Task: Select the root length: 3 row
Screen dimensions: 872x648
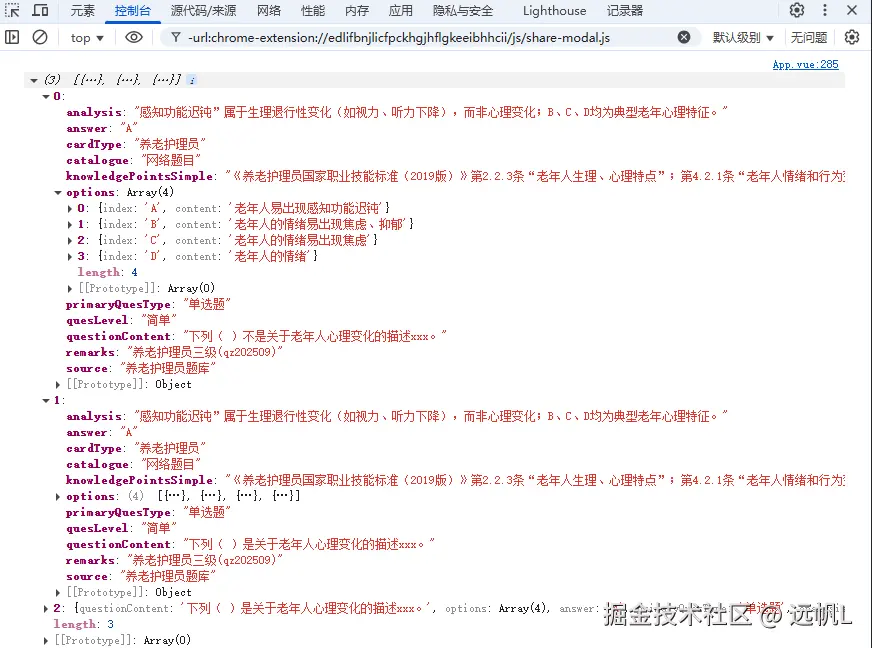Action: [x=83, y=625]
